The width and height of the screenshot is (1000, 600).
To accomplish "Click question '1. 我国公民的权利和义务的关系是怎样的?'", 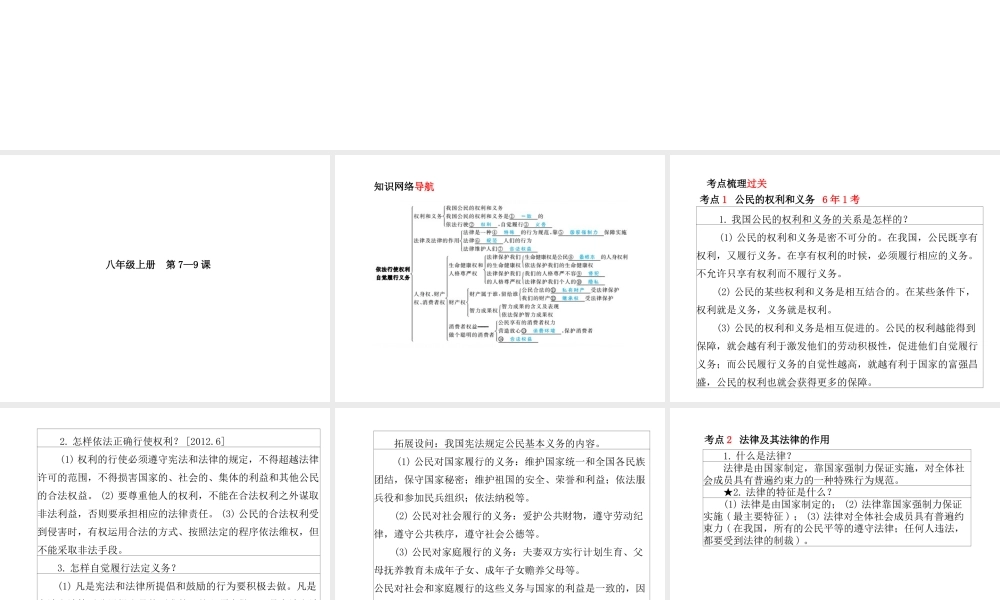I will (x=813, y=219).
